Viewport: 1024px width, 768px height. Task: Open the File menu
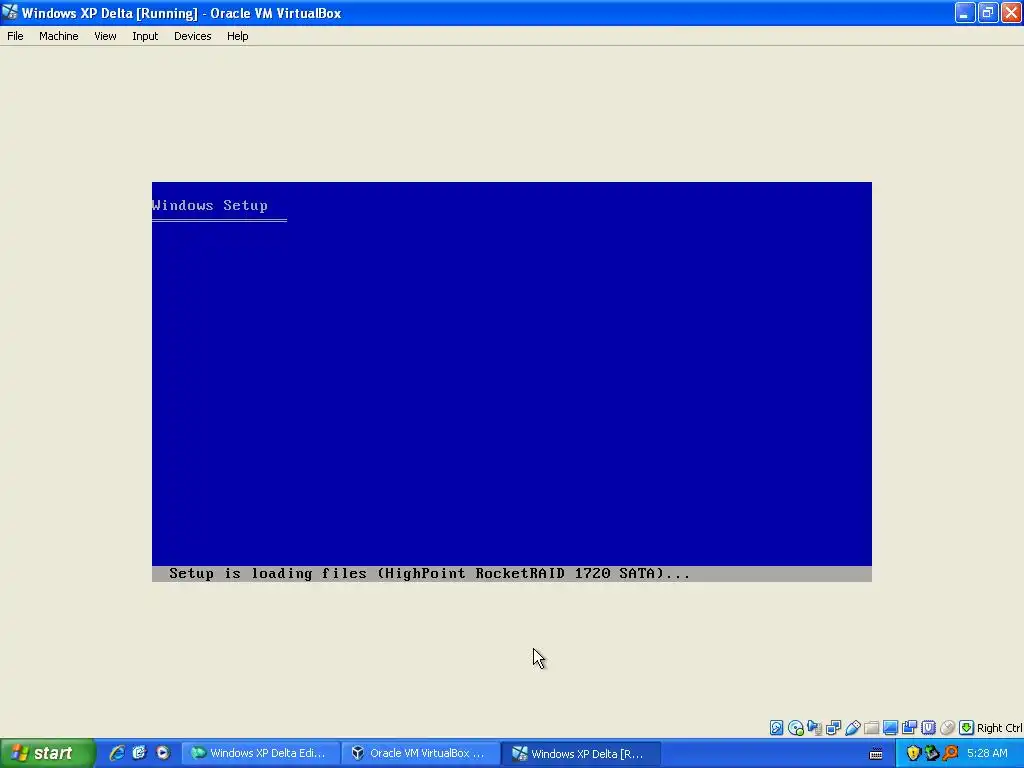coord(15,36)
